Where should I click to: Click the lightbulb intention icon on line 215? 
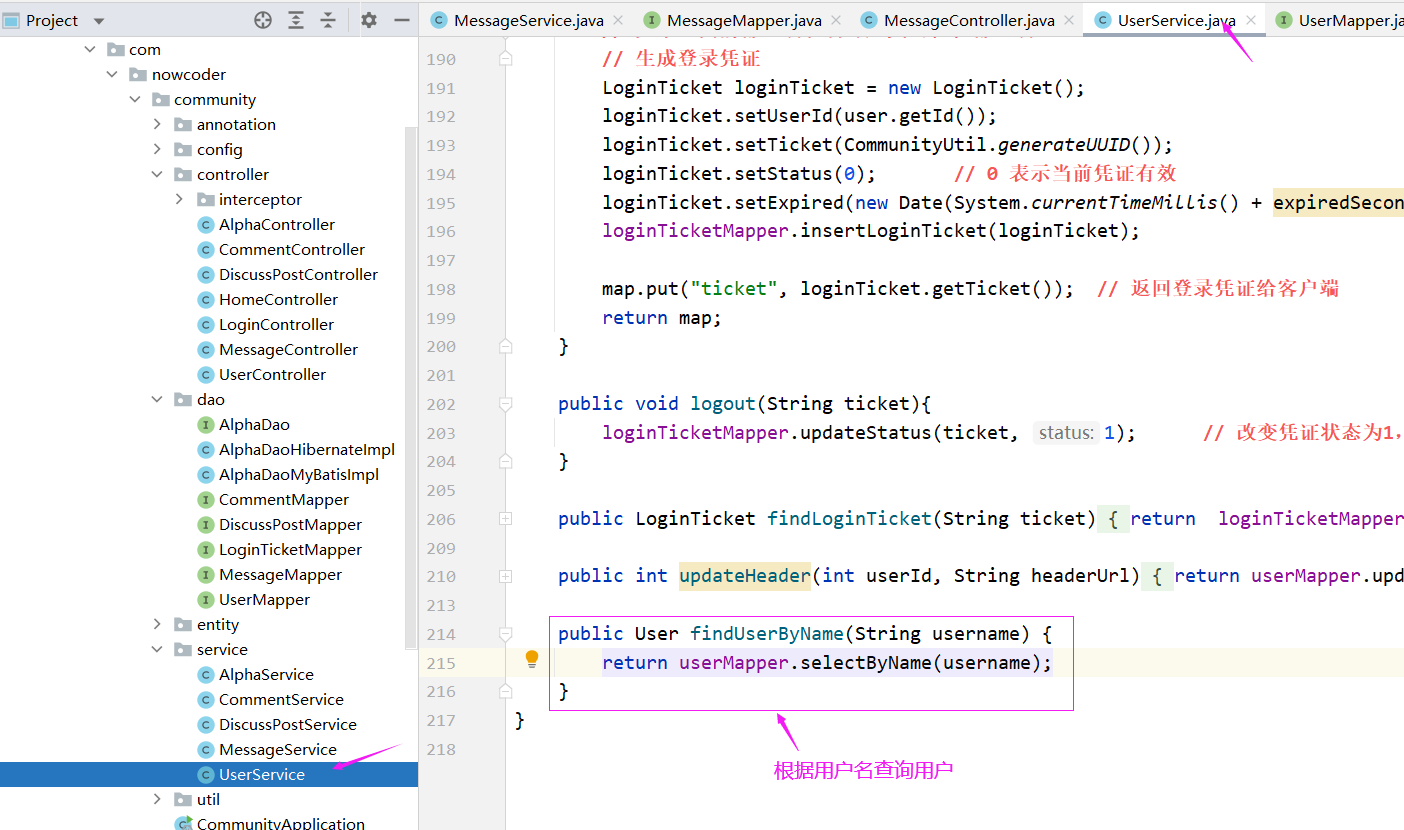[x=532, y=659]
